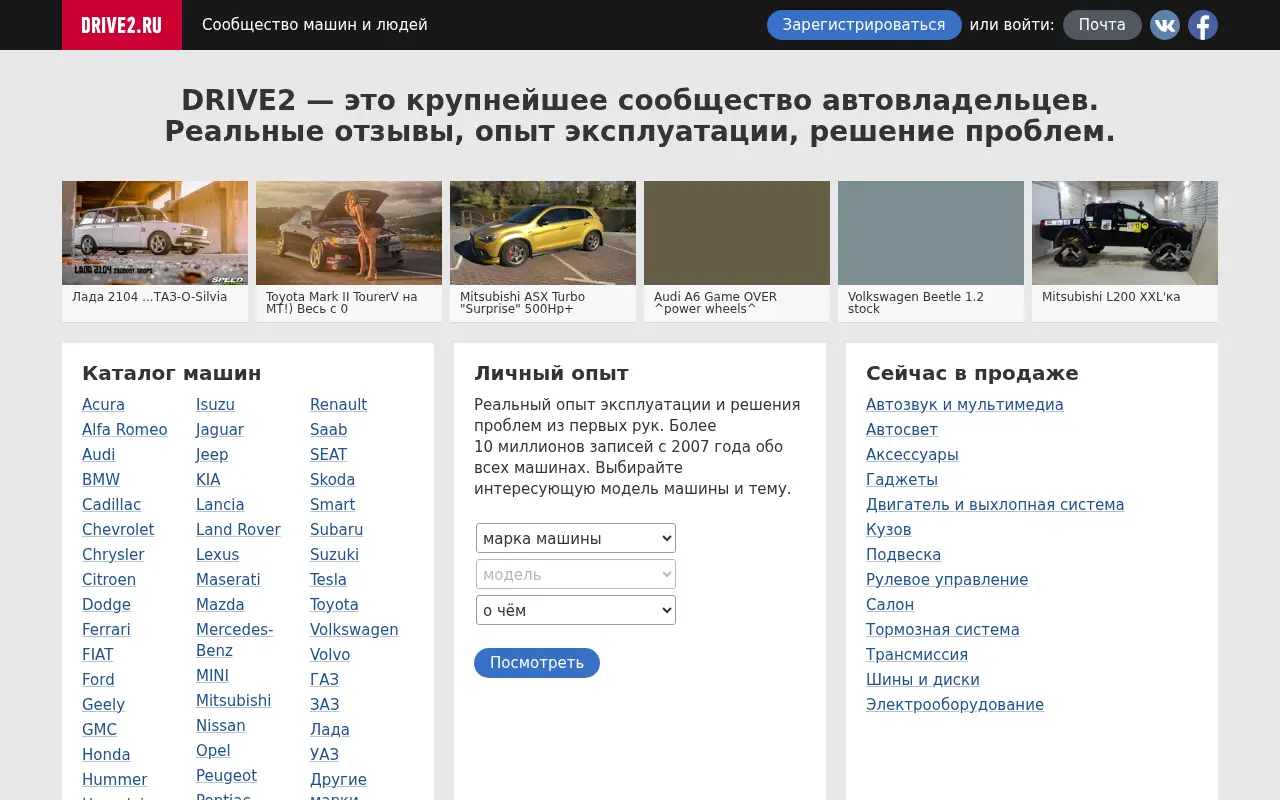View Тормозная система listings

click(x=943, y=630)
